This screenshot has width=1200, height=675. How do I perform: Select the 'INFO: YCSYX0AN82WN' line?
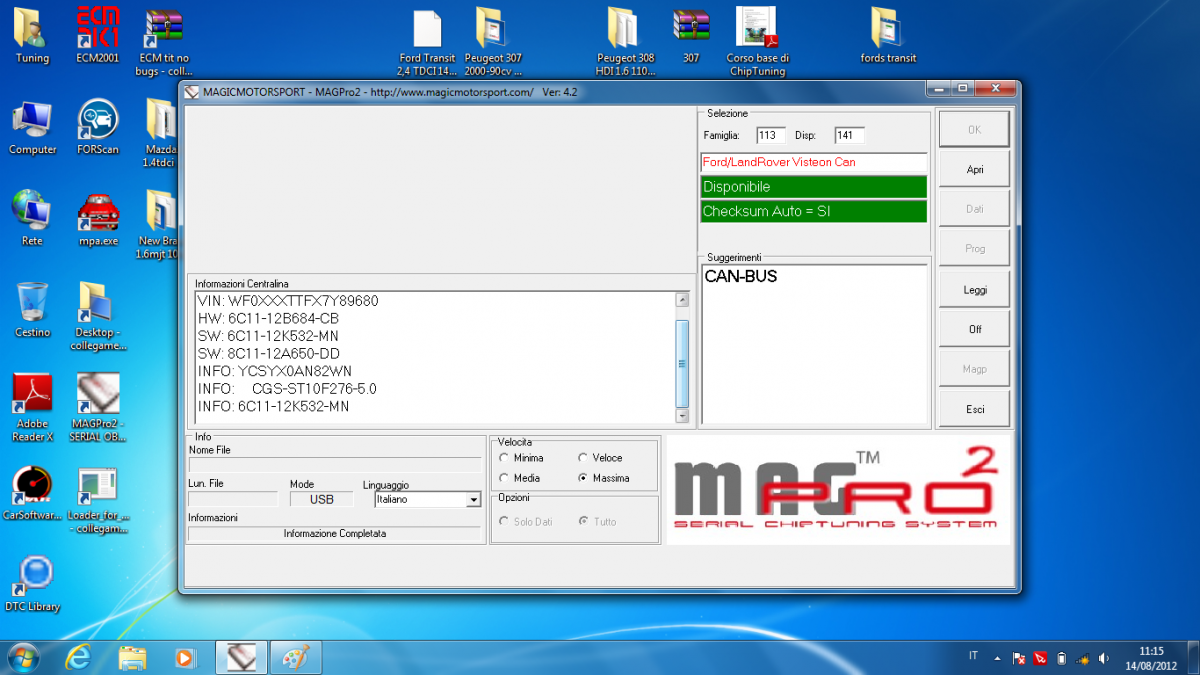pos(275,371)
